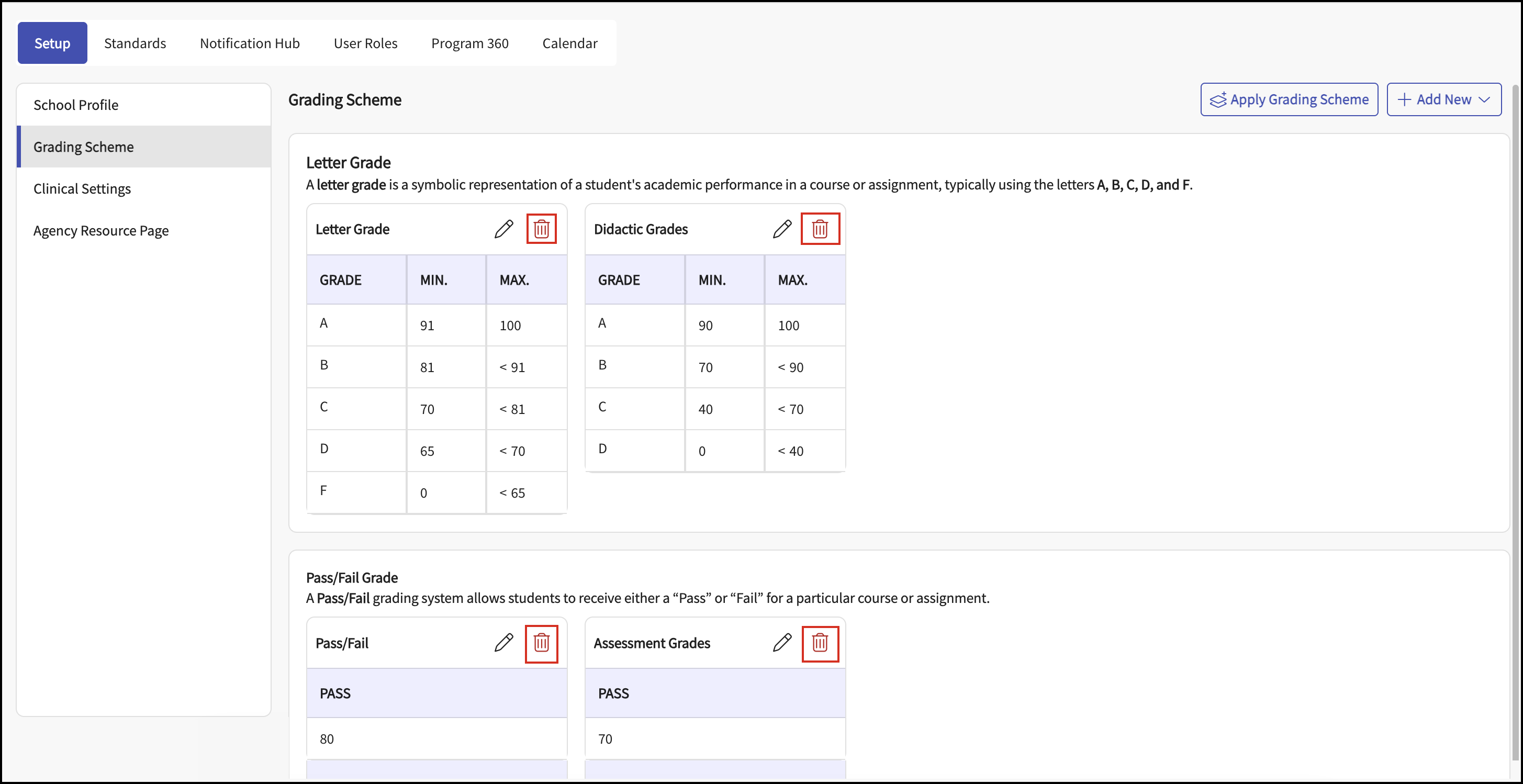Open the Program 360 tab

(469, 43)
